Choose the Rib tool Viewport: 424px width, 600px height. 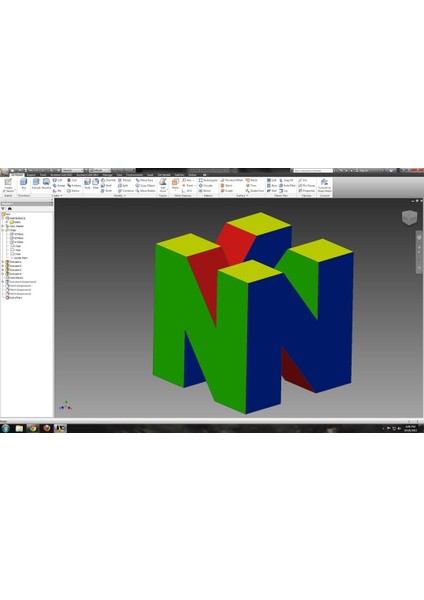point(57,191)
